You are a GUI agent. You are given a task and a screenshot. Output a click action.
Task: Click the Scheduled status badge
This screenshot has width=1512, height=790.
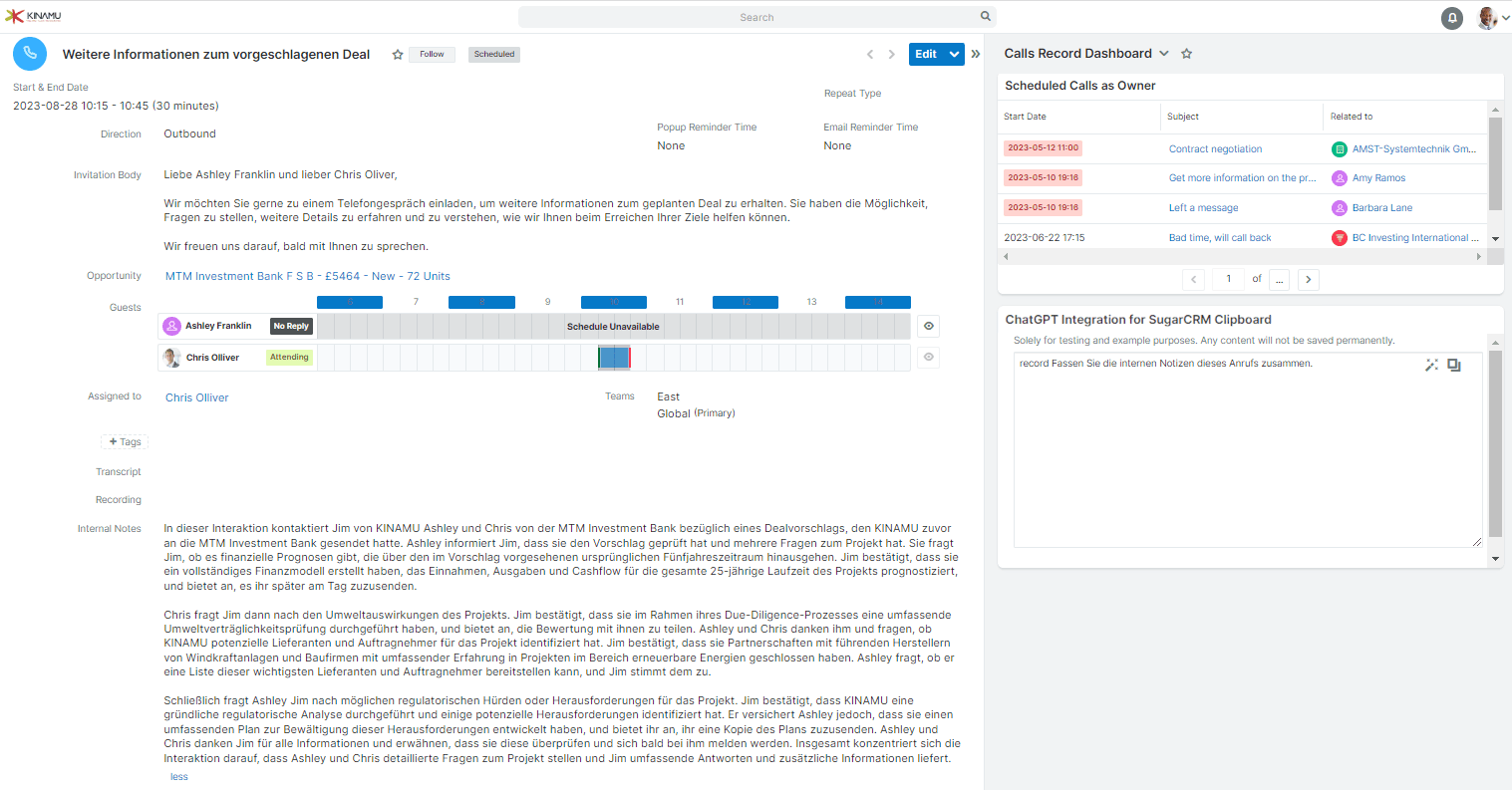[x=494, y=55]
